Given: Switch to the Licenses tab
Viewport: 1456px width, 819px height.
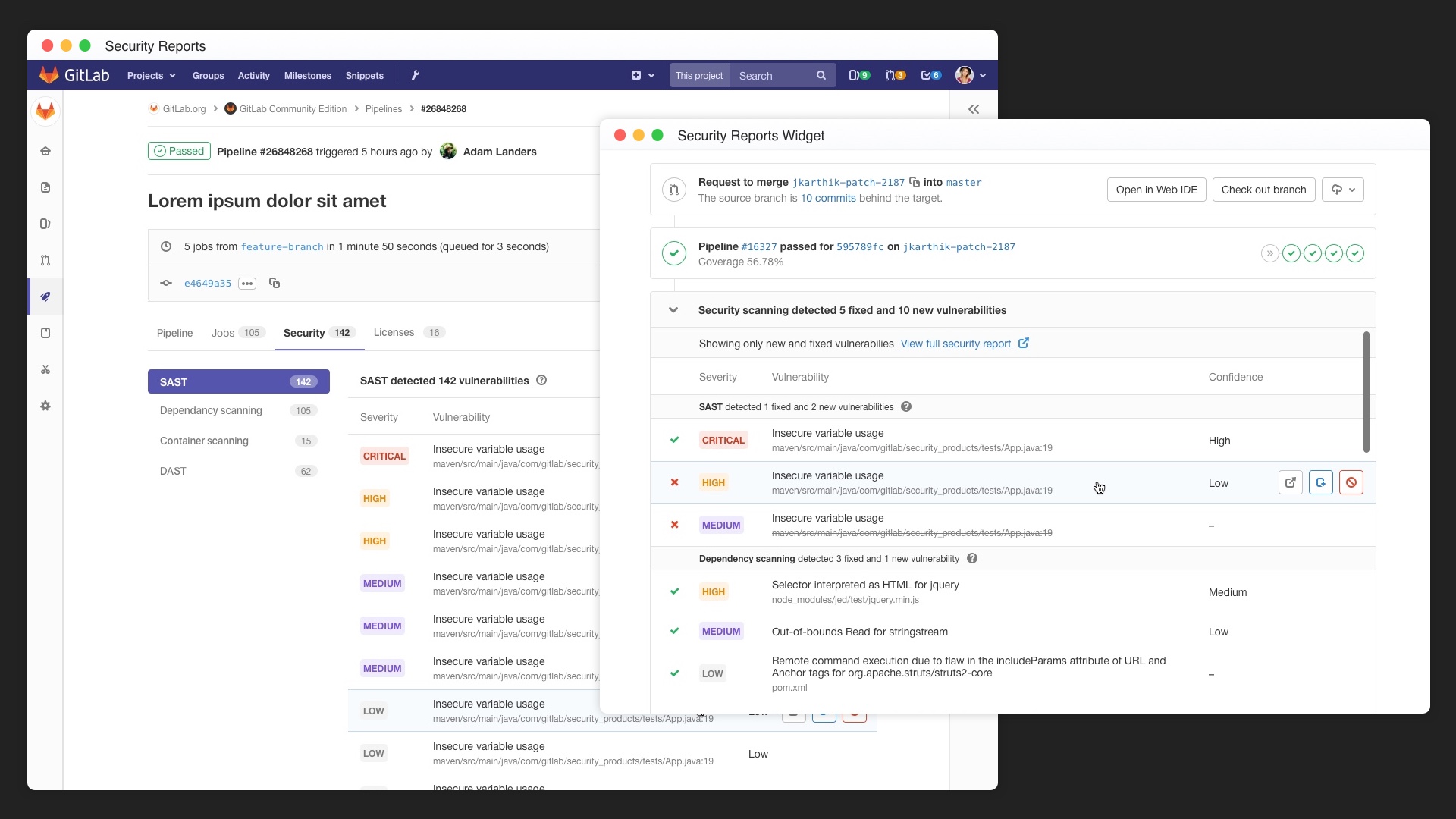Looking at the screenshot, I should coord(394,332).
